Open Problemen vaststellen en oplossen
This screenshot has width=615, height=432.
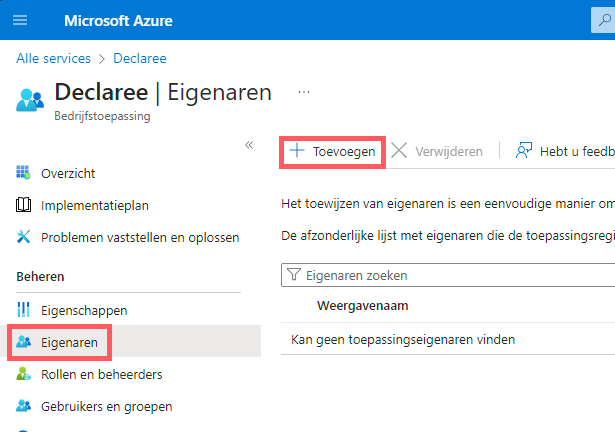coord(140,237)
